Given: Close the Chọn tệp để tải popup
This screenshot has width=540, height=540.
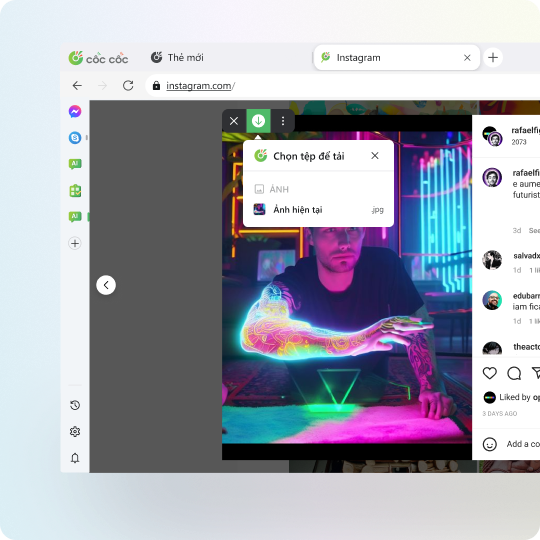Looking at the screenshot, I should 375,156.
